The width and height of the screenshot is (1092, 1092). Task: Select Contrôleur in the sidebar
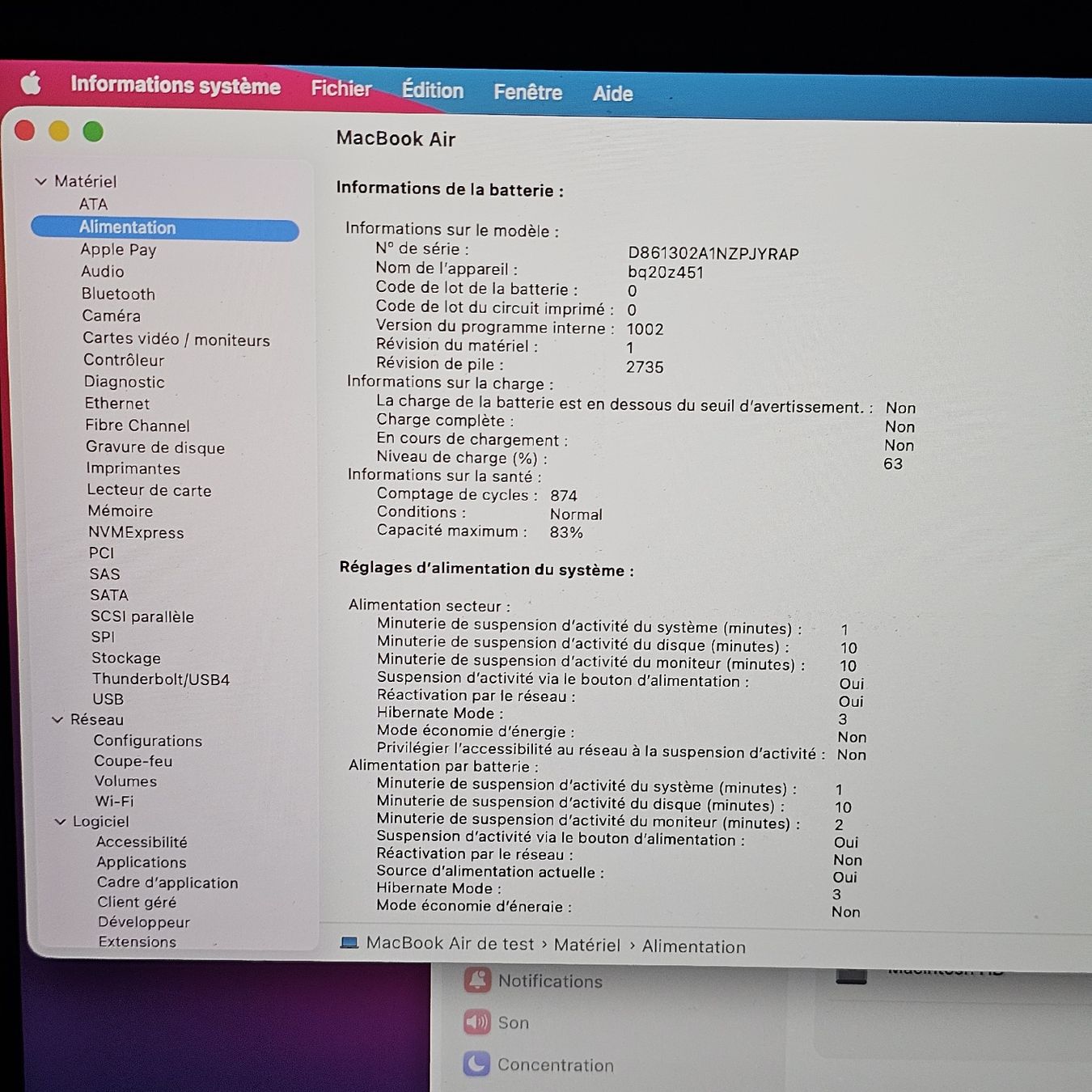124,360
